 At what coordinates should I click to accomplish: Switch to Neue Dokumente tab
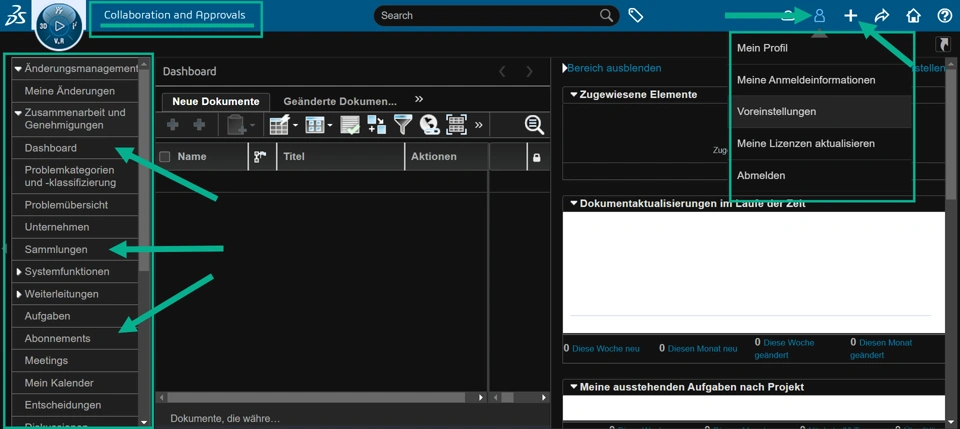point(216,102)
